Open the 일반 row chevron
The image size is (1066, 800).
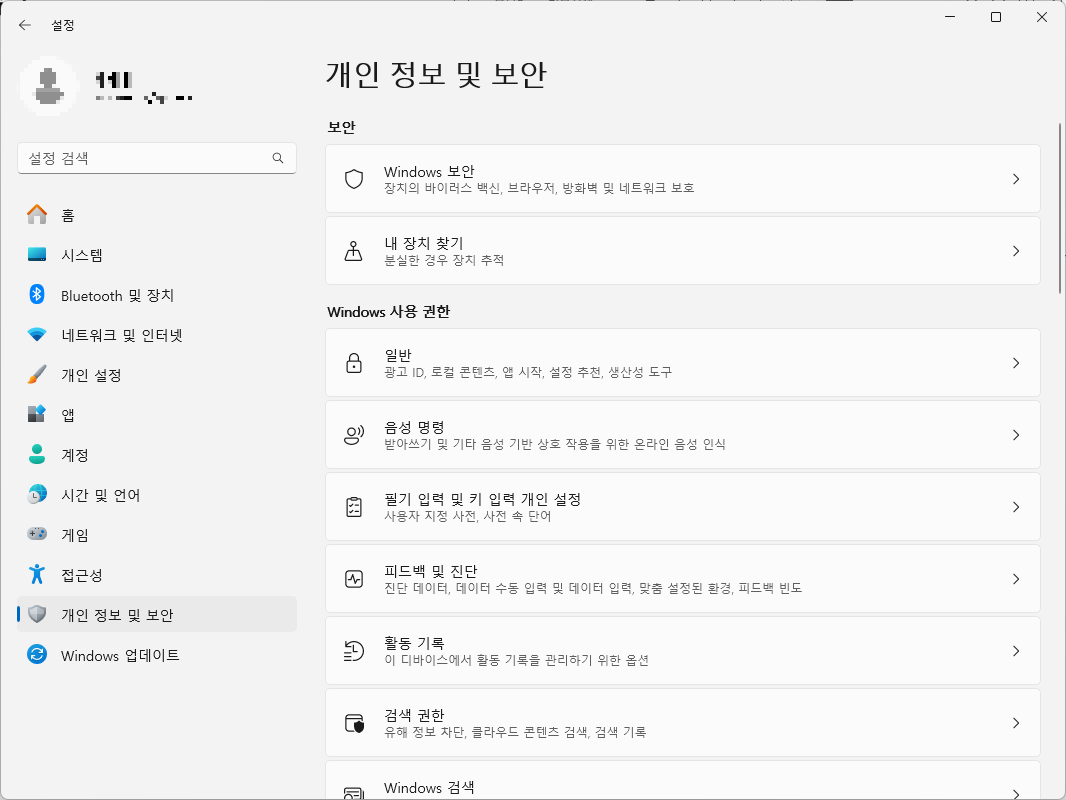[1016, 363]
